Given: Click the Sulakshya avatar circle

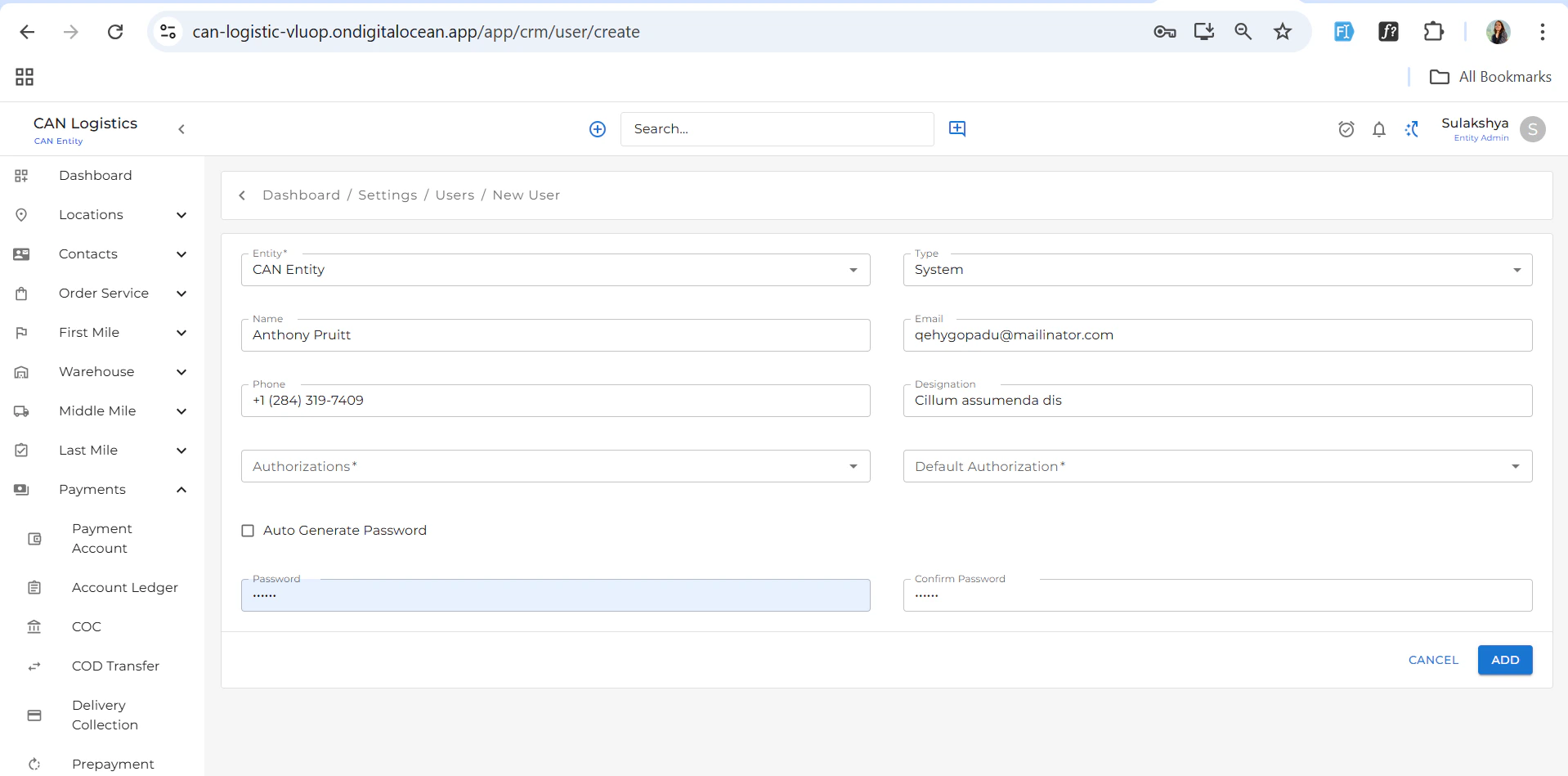Looking at the screenshot, I should [1533, 129].
